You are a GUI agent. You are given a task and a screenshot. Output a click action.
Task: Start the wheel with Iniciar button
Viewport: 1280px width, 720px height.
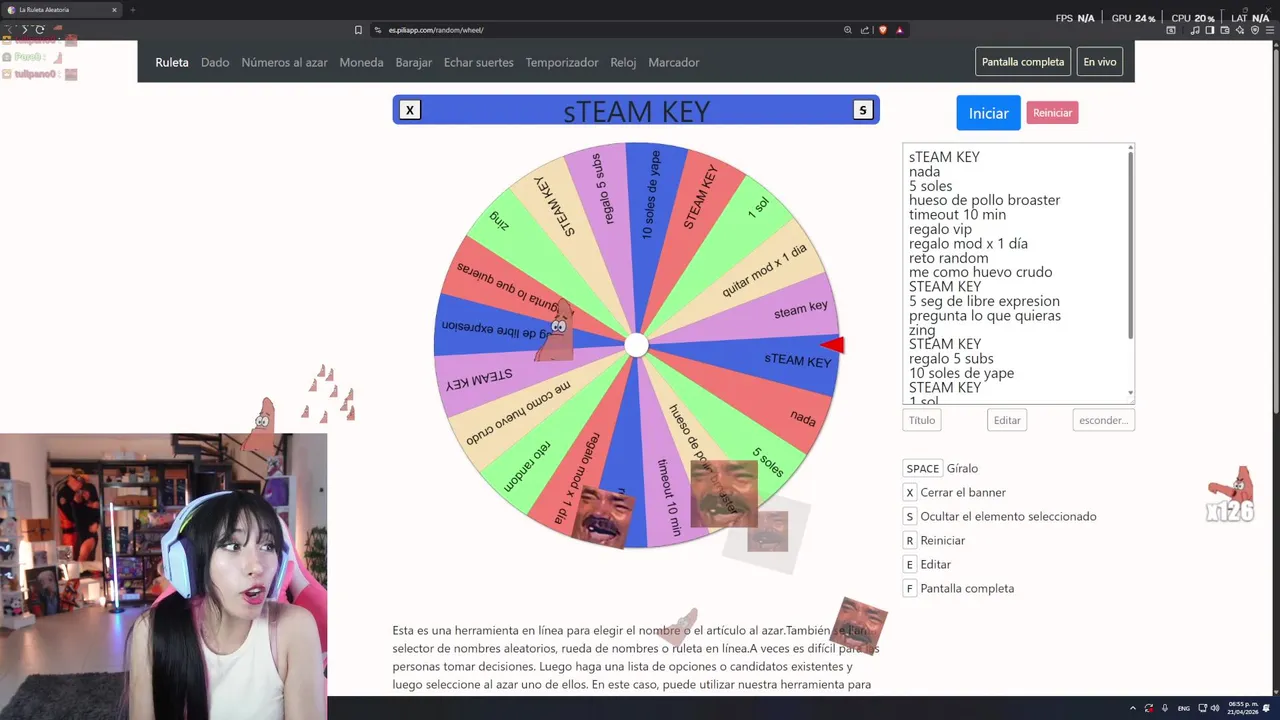tap(988, 113)
